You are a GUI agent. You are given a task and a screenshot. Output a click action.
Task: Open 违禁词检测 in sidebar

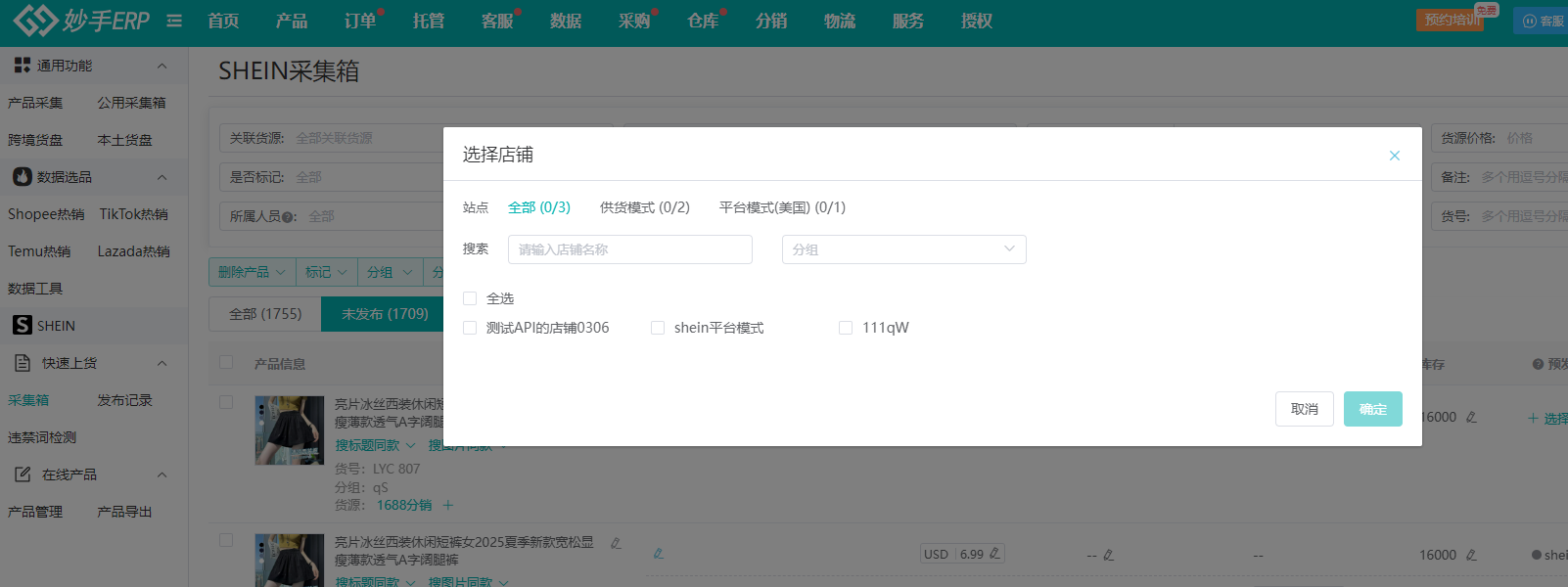click(x=42, y=437)
